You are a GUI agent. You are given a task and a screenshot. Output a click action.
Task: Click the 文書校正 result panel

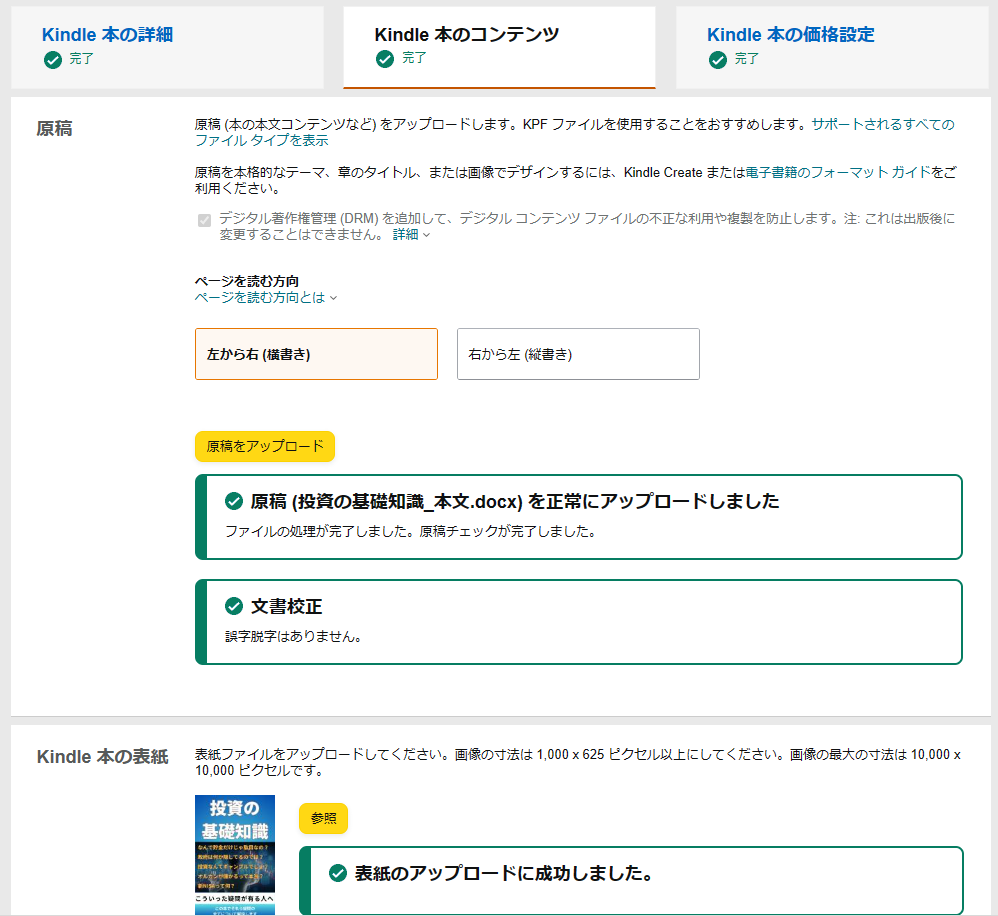tap(580, 621)
